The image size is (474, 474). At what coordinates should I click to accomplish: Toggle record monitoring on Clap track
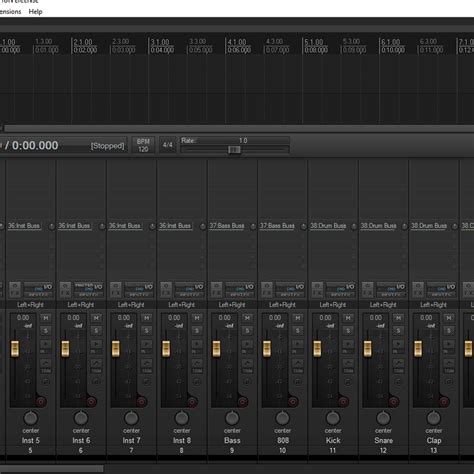(x=448, y=346)
